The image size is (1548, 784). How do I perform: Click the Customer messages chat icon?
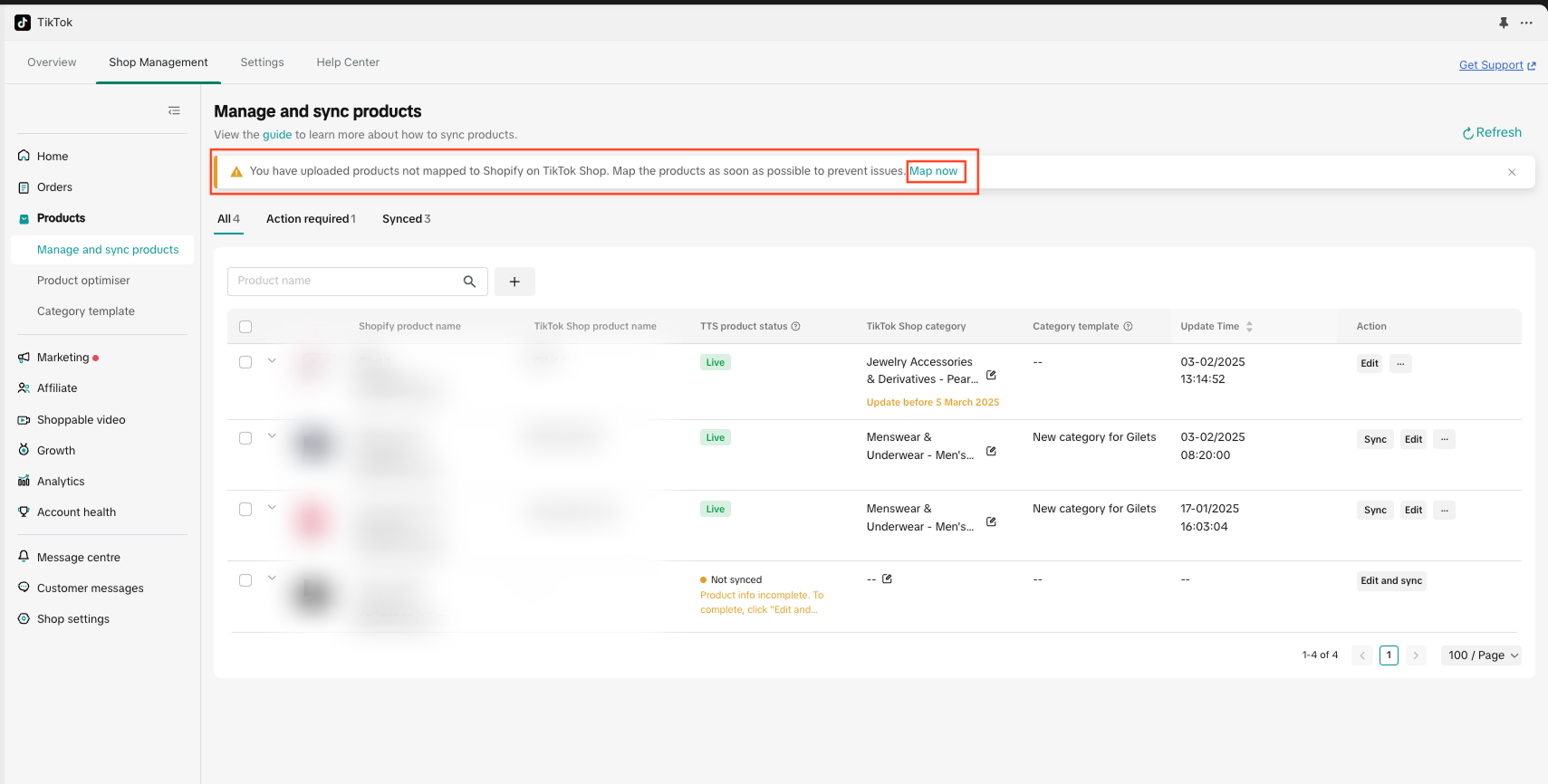(x=24, y=588)
